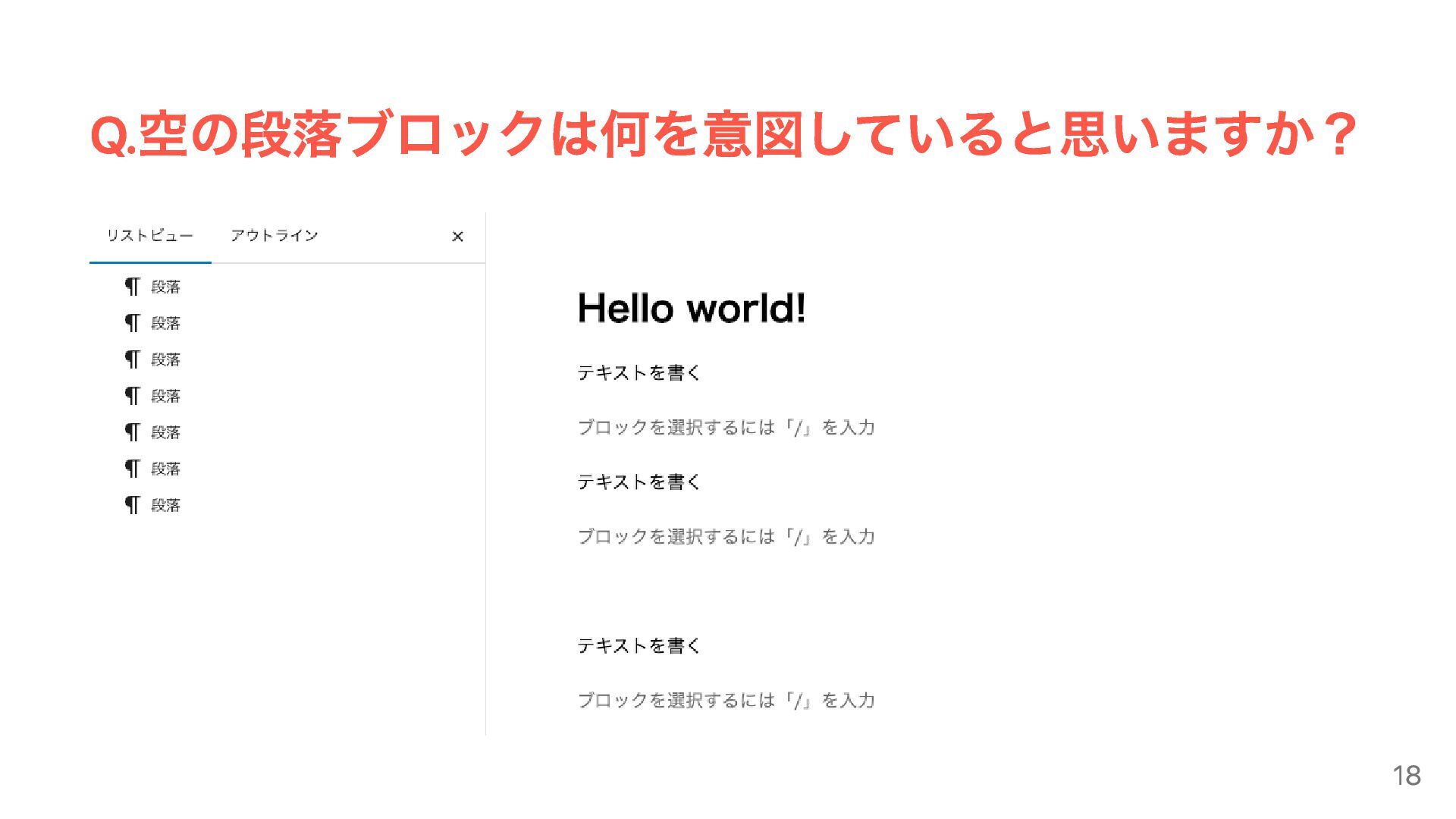Click the first テキストを書く paragraph
Image resolution: width=1456 pixels, height=819 pixels.
(x=639, y=372)
